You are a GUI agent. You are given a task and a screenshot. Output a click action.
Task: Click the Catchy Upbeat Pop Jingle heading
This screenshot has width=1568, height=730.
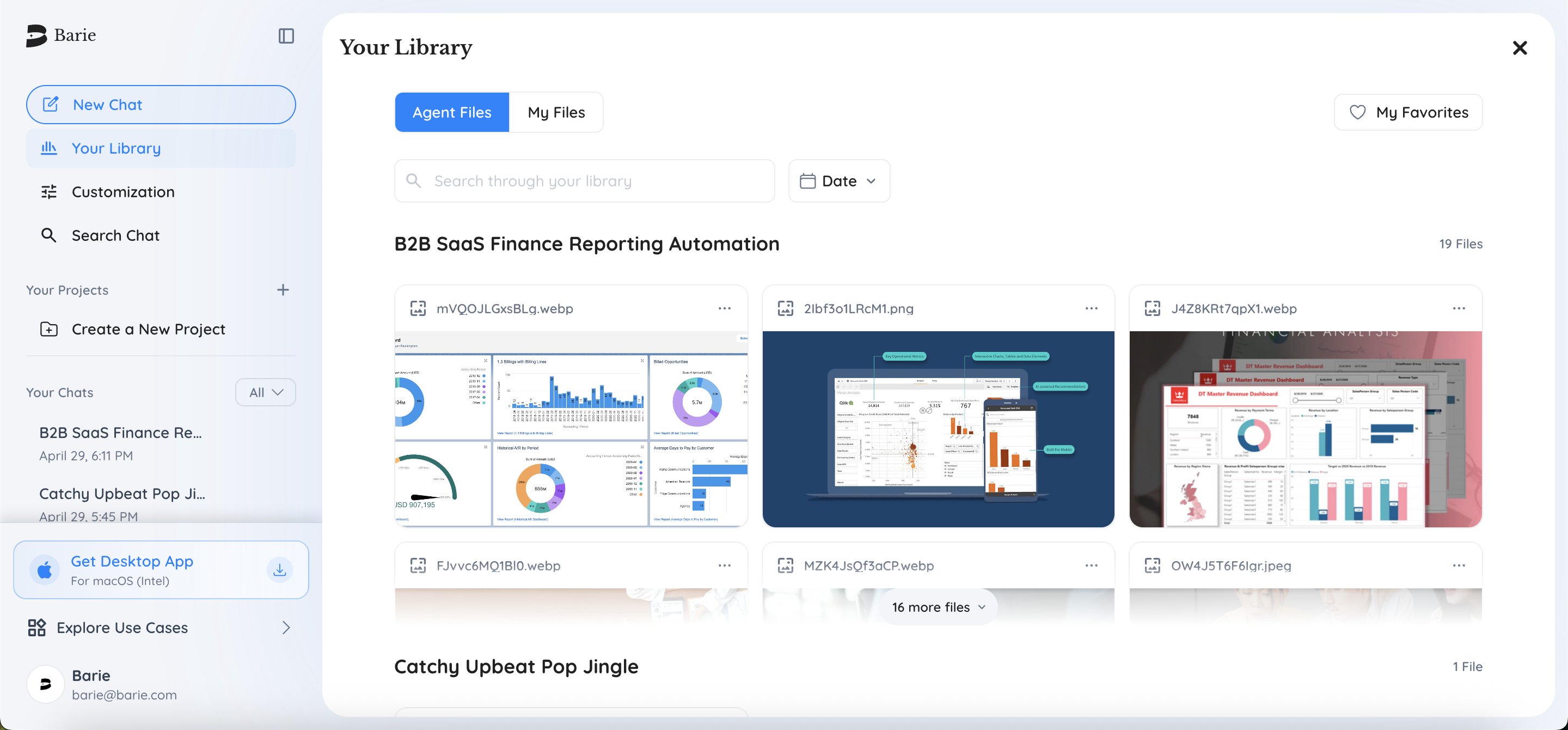click(x=516, y=666)
